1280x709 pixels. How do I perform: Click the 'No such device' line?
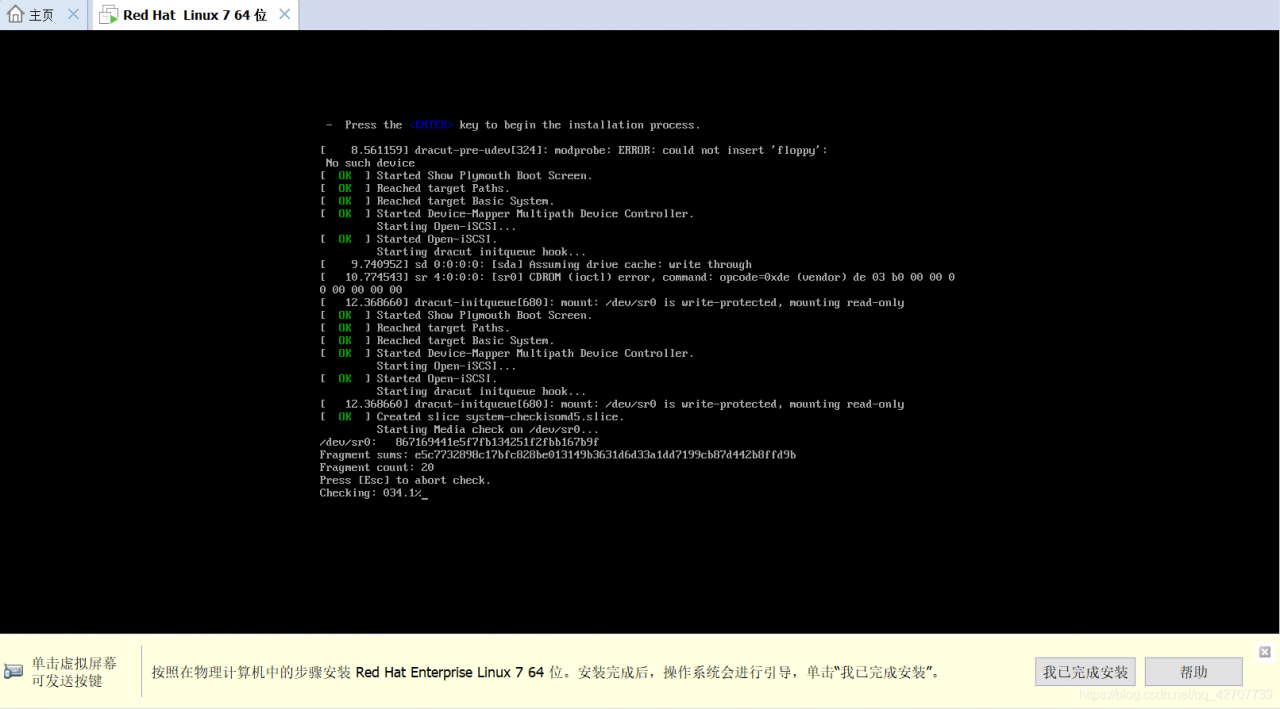tap(370, 163)
